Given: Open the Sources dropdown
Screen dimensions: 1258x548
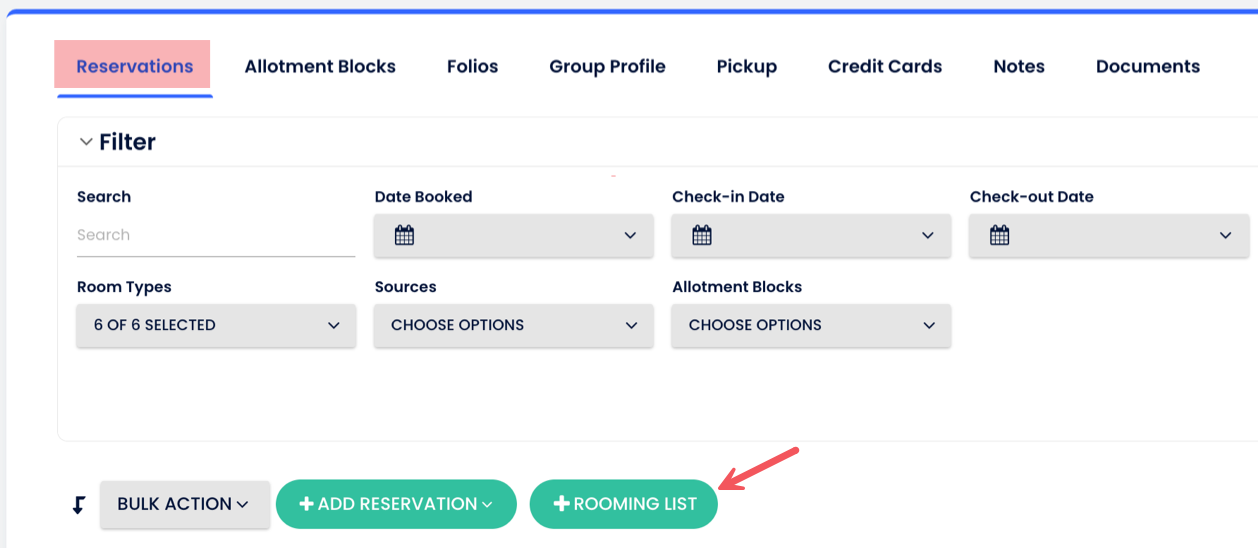Looking at the screenshot, I should (x=513, y=326).
